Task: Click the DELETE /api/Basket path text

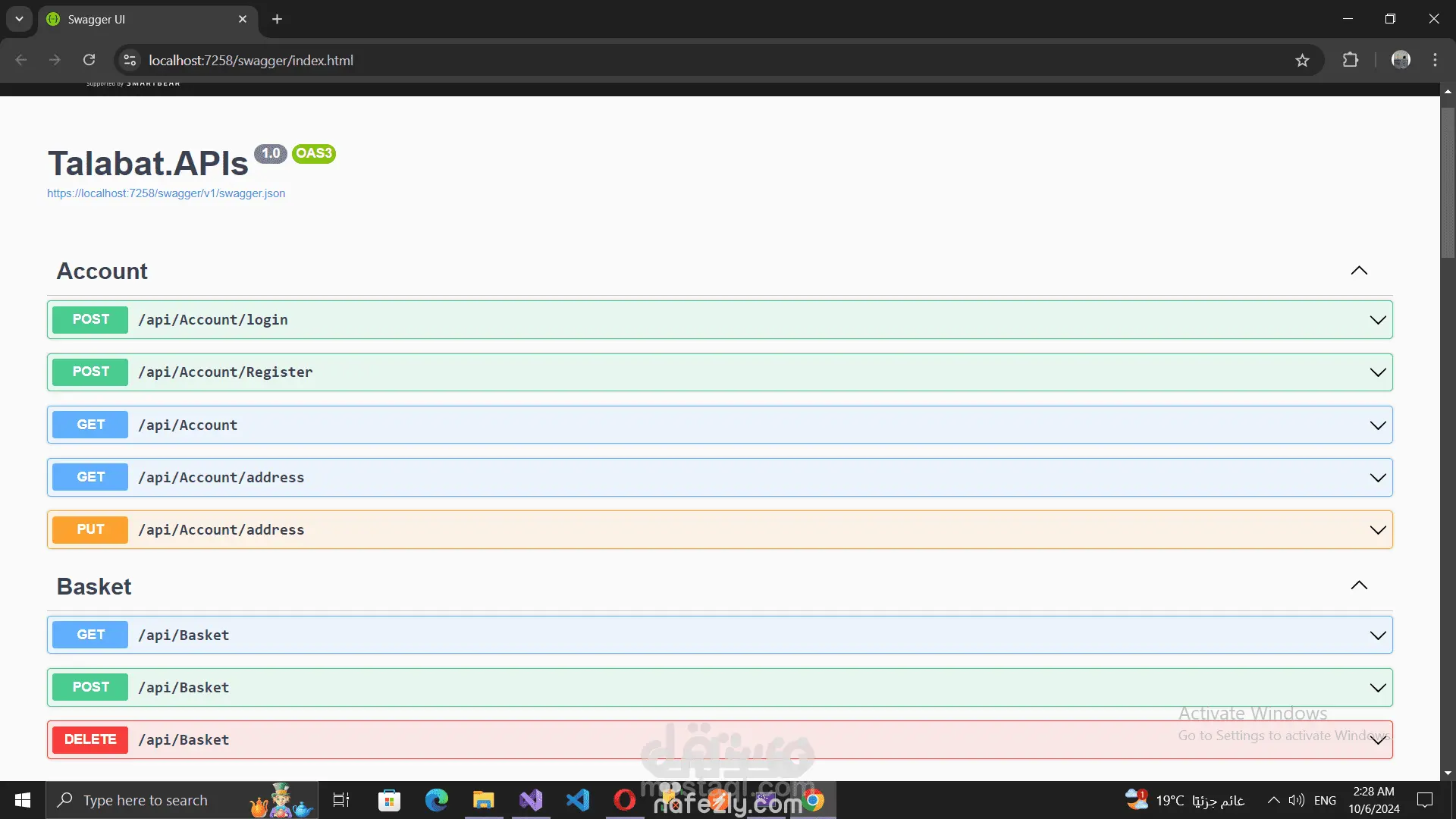Action: [184, 740]
